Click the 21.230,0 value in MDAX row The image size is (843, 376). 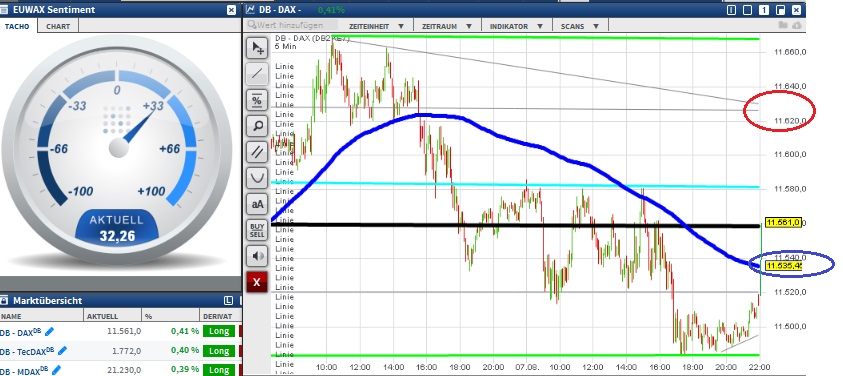124,370
